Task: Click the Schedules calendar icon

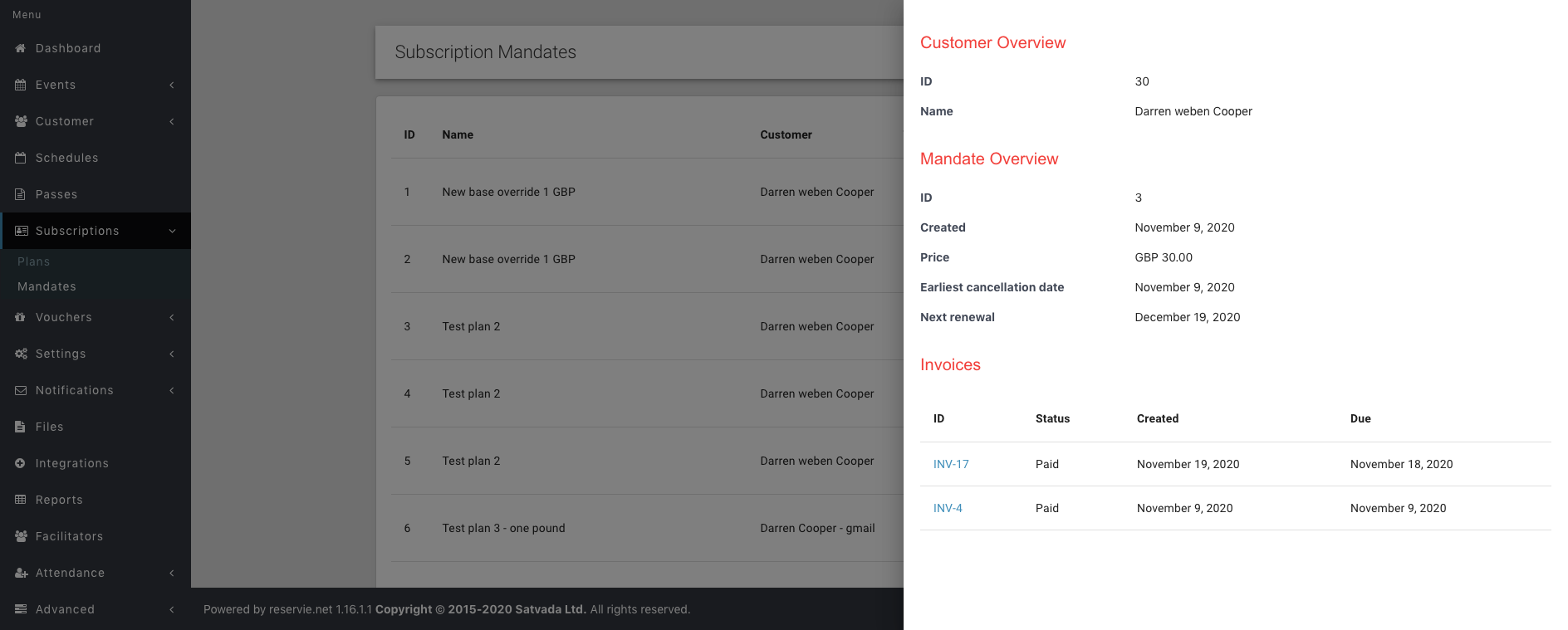Action: click(21, 158)
